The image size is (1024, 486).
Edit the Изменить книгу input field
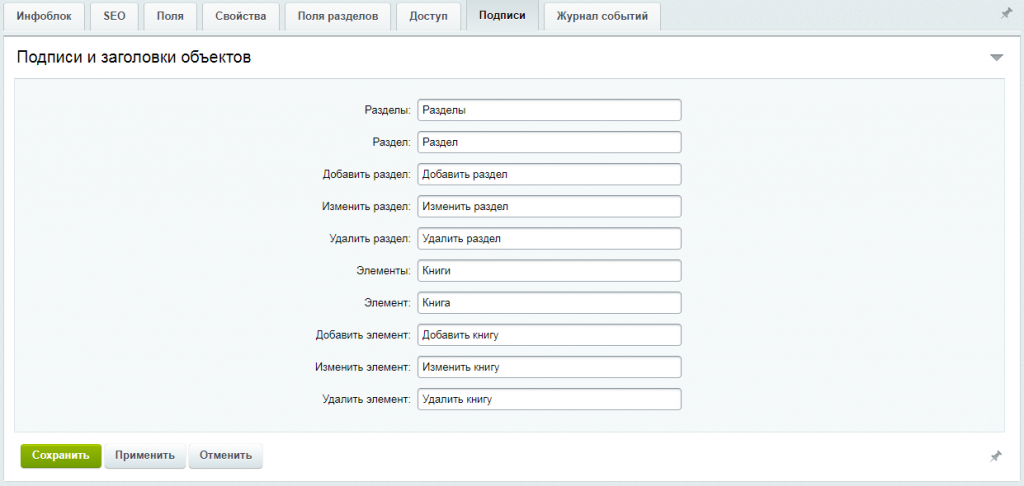point(549,367)
